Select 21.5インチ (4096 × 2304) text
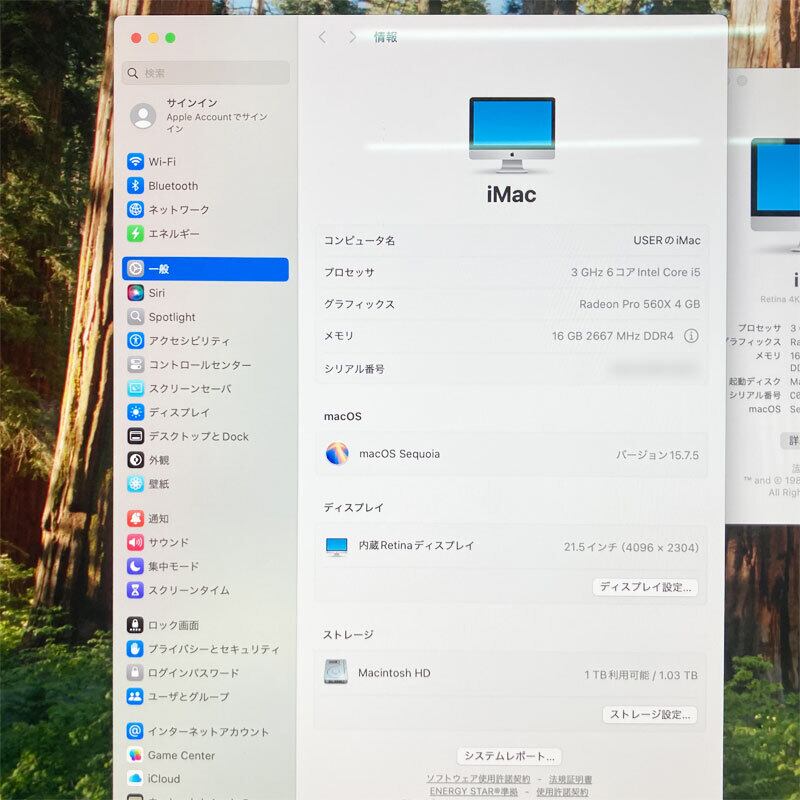The height and width of the screenshot is (800, 800). (x=631, y=547)
